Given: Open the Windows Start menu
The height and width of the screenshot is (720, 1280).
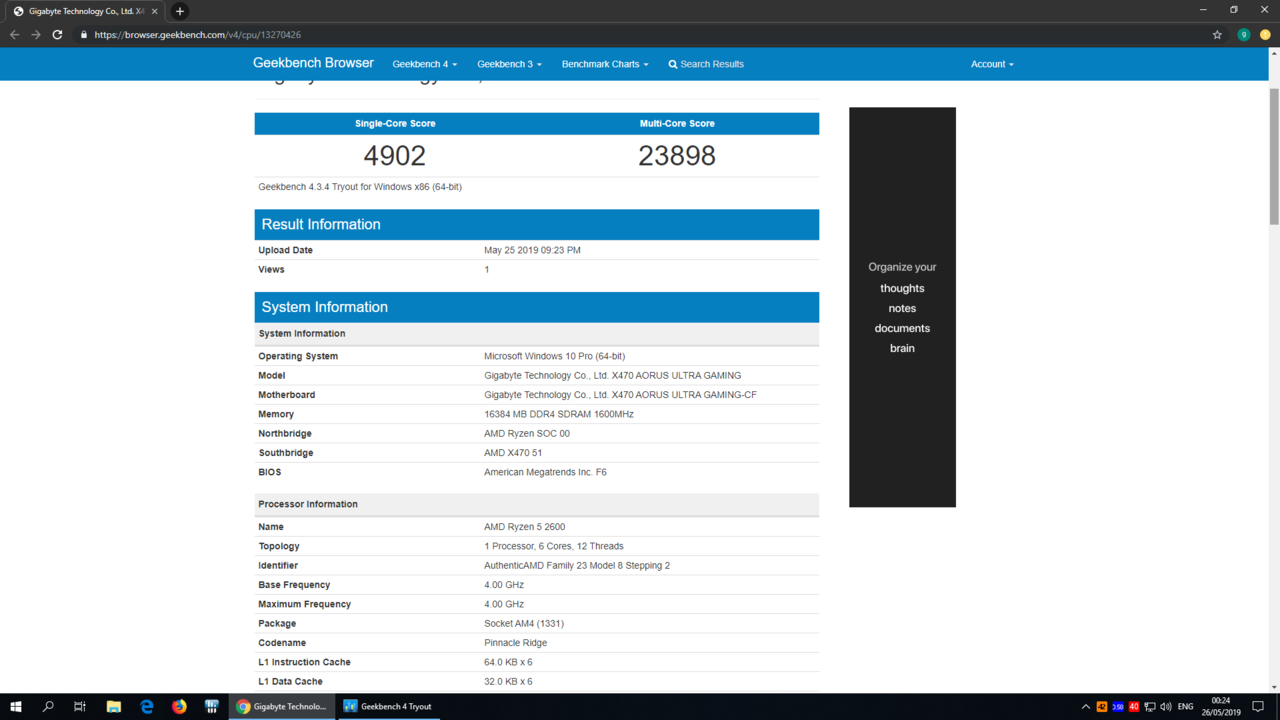Looking at the screenshot, I should click(x=15, y=706).
